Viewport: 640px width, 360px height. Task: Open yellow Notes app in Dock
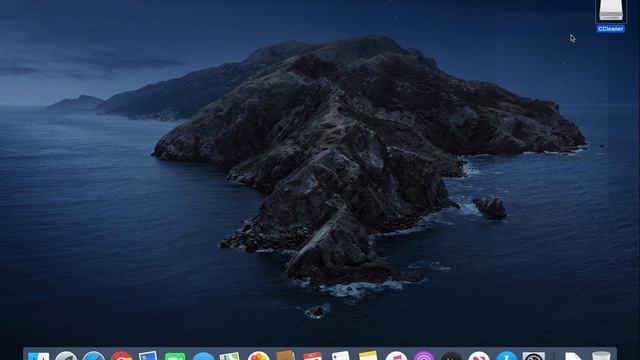tap(368, 356)
